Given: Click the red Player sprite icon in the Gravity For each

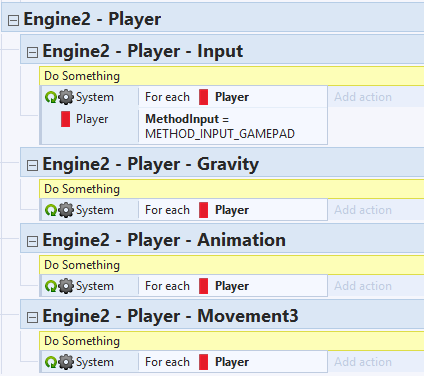Looking at the screenshot, I should click(x=203, y=210).
